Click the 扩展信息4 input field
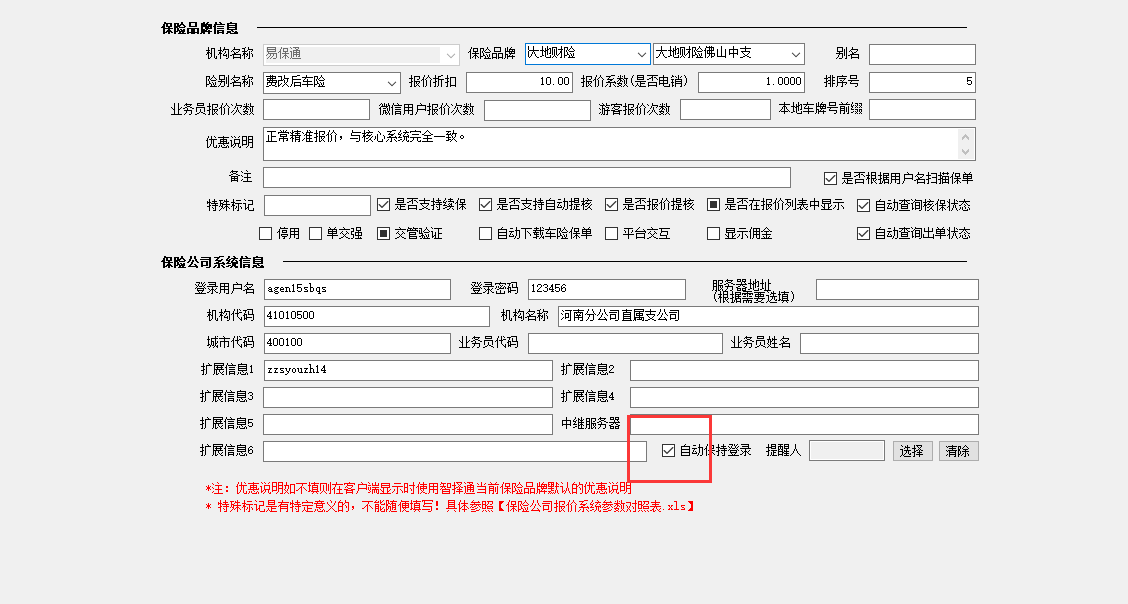1128x604 pixels. click(804, 397)
